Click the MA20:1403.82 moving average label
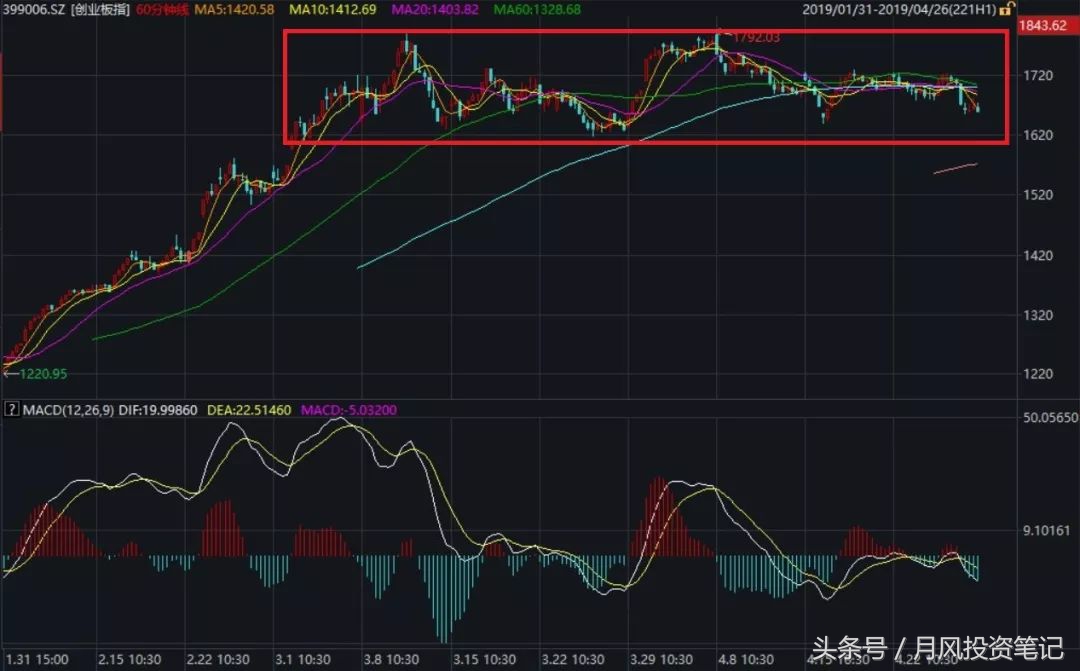1080x671 pixels. coord(435,10)
